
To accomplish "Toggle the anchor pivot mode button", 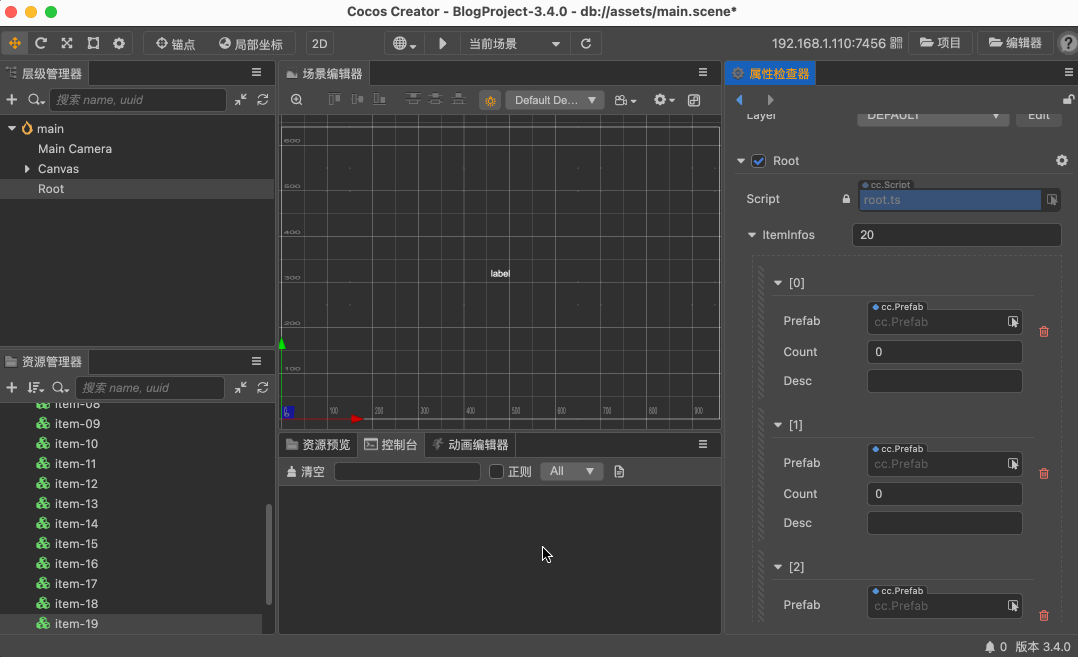I will 175,43.
